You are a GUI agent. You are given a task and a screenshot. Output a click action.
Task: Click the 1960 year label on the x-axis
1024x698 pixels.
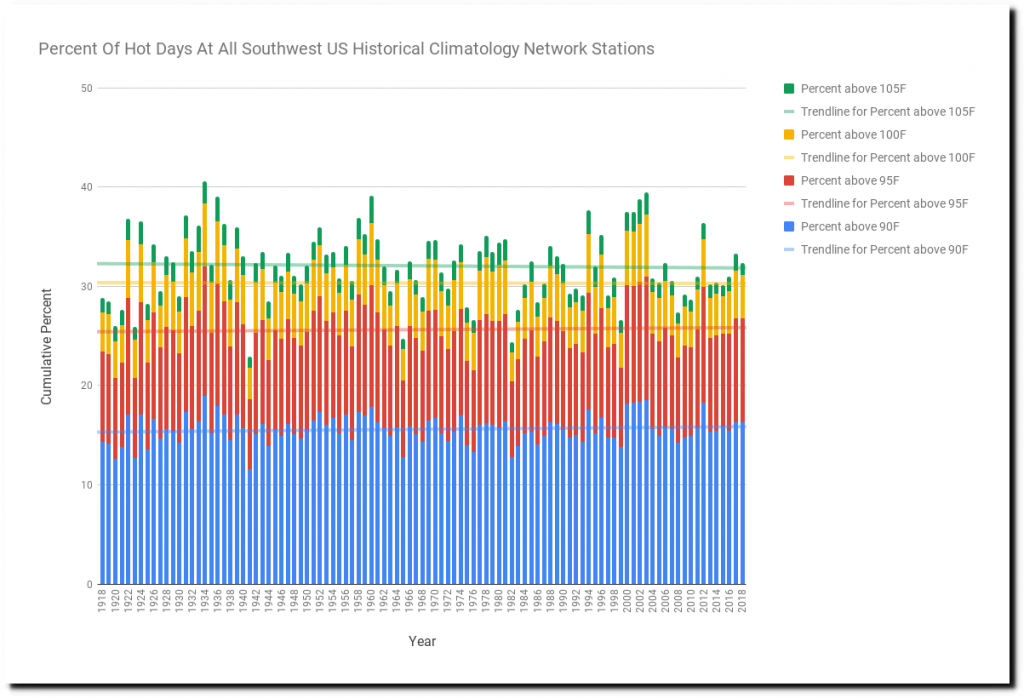[x=371, y=601]
